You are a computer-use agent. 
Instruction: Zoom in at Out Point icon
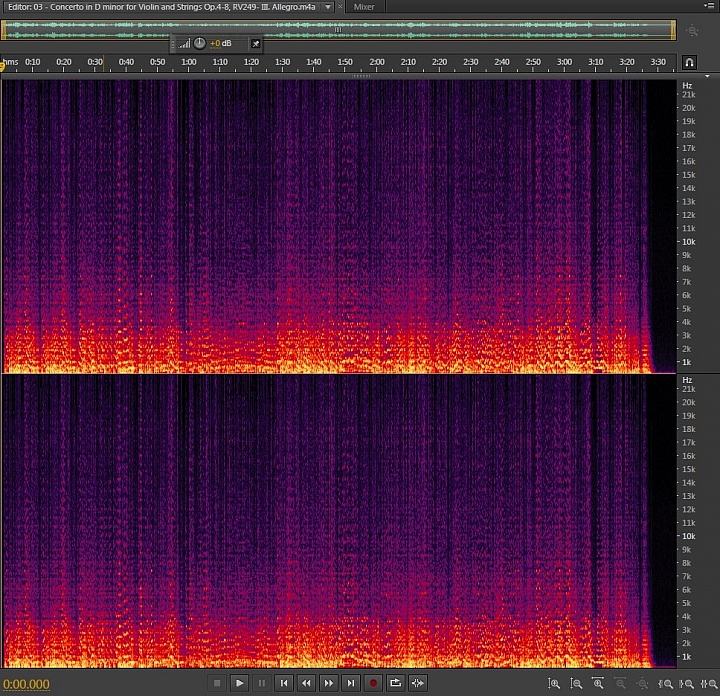[686, 684]
